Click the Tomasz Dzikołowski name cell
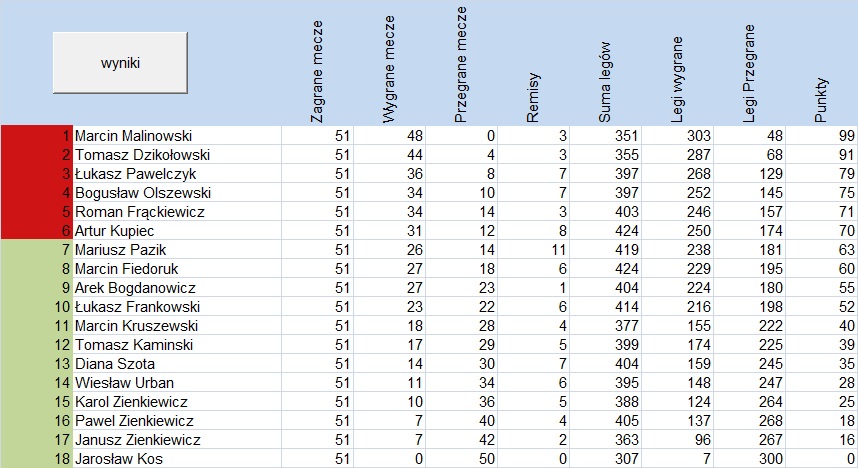The height and width of the screenshot is (468, 858). pos(177,155)
